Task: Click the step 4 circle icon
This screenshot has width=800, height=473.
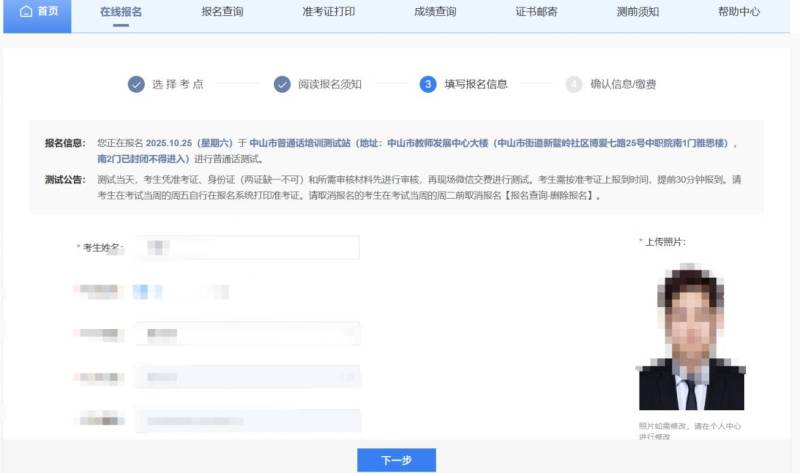Action: [573, 85]
